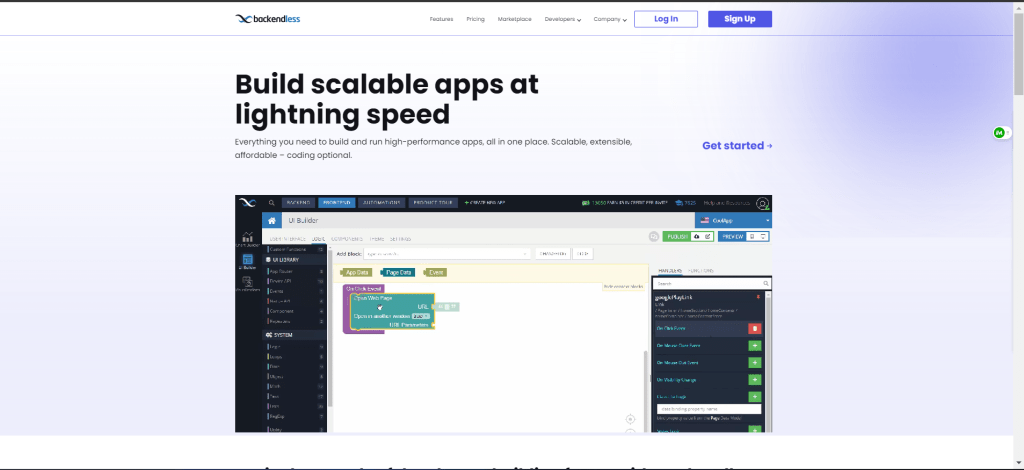The width and height of the screenshot is (1024, 470).
Task: Click the On Click Event purple block
Action: [x=364, y=288]
